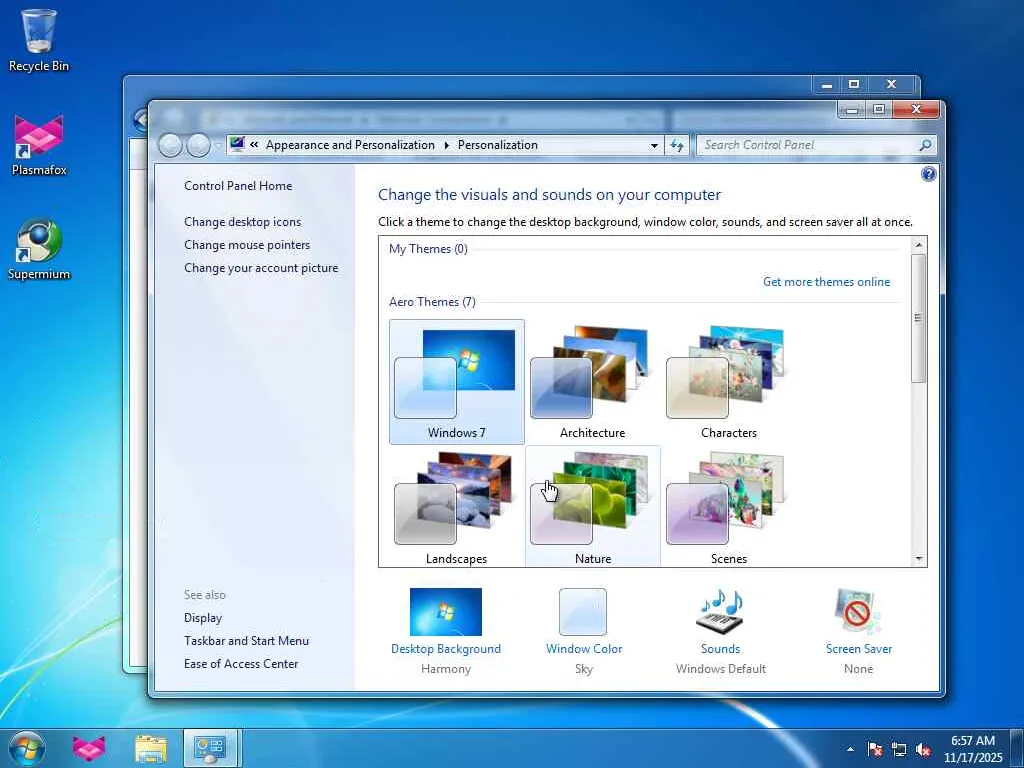
Task: Open the clock showing 6:57 AM
Action: point(973,749)
